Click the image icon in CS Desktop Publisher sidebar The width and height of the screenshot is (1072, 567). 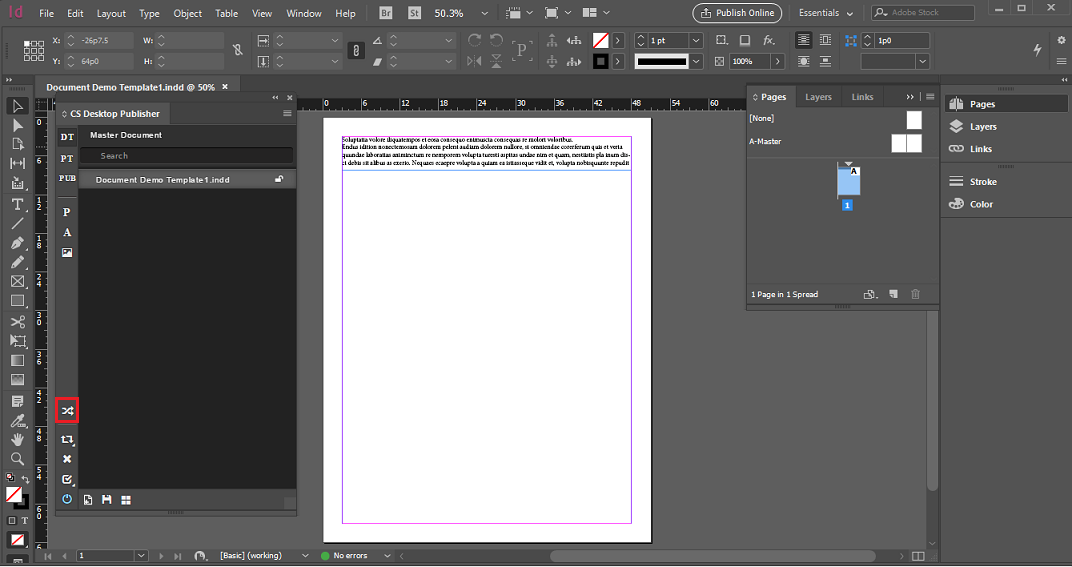[67, 252]
